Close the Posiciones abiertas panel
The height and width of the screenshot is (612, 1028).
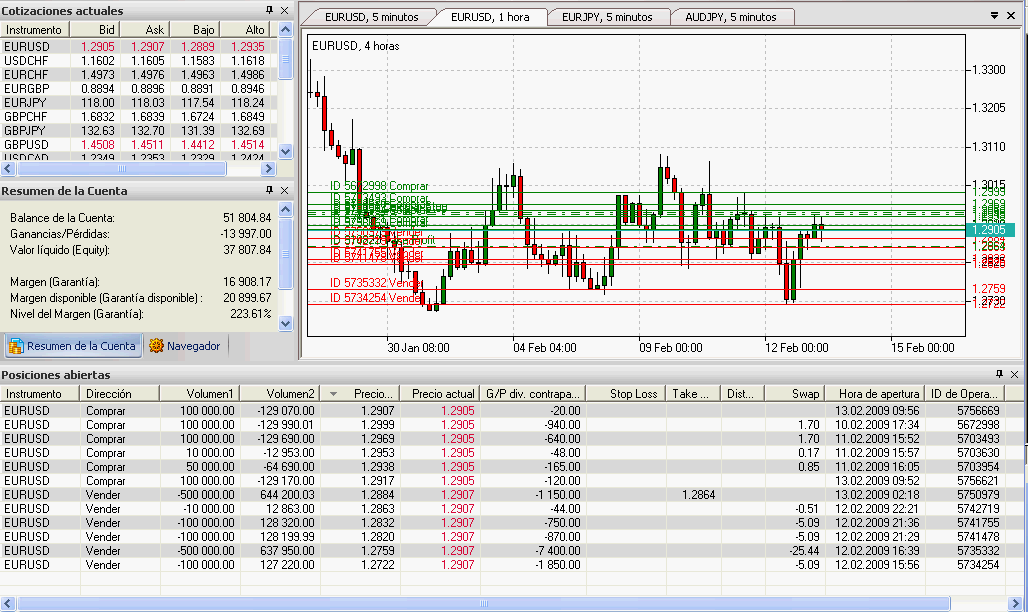(x=1017, y=374)
